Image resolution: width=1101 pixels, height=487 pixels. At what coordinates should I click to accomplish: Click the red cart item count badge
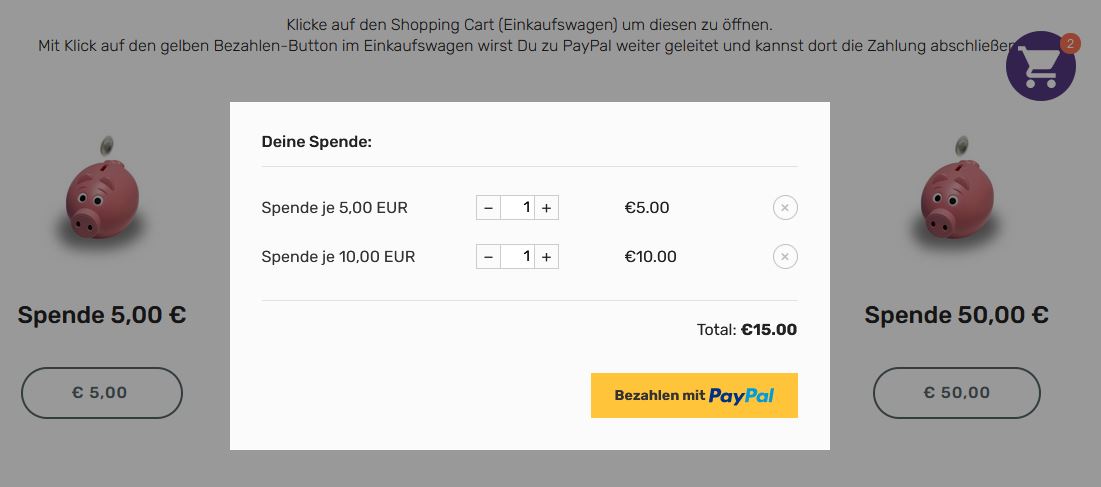(1070, 43)
